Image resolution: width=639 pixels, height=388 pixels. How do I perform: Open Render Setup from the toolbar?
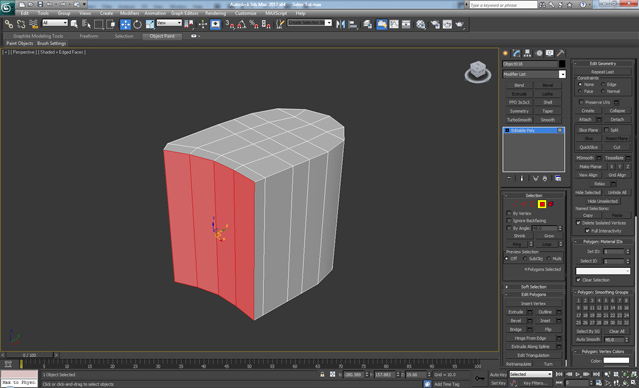coord(435,24)
